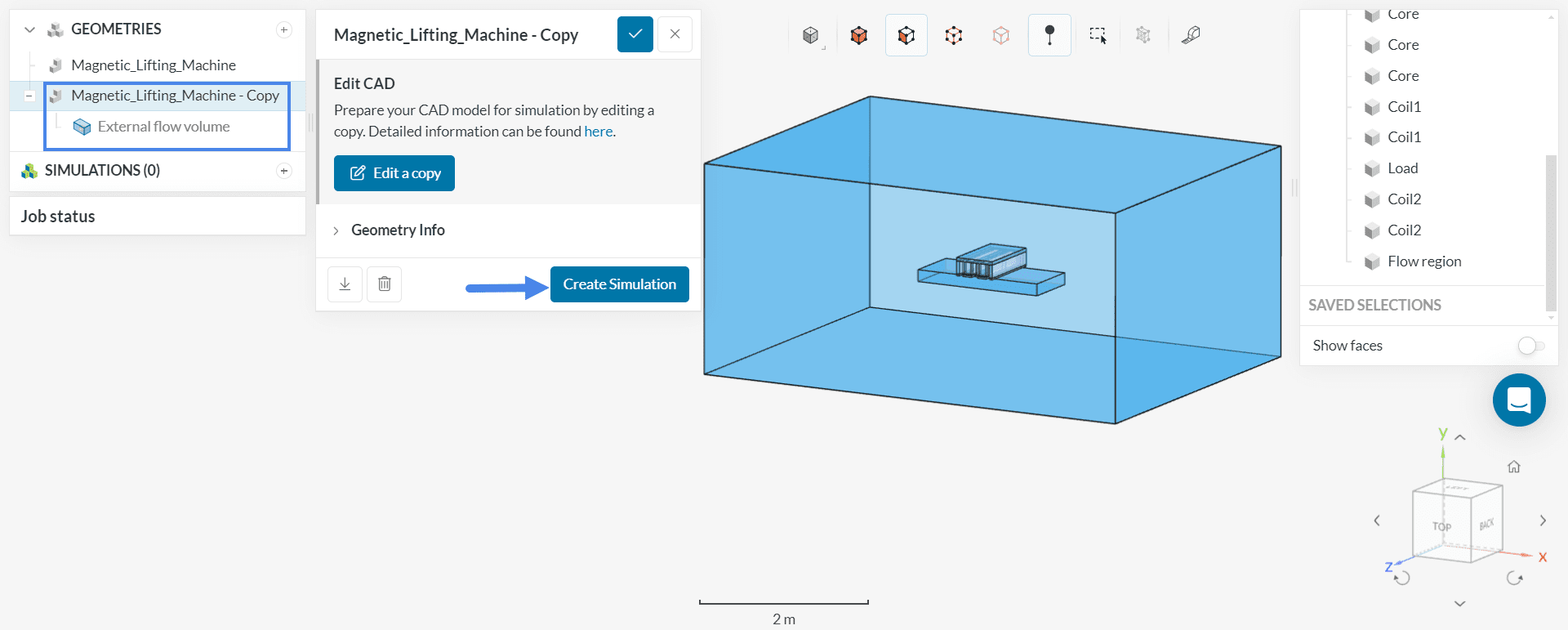This screenshot has height=630, width=1568.
Task: Reset the view with the home icon
Action: click(1513, 467)
